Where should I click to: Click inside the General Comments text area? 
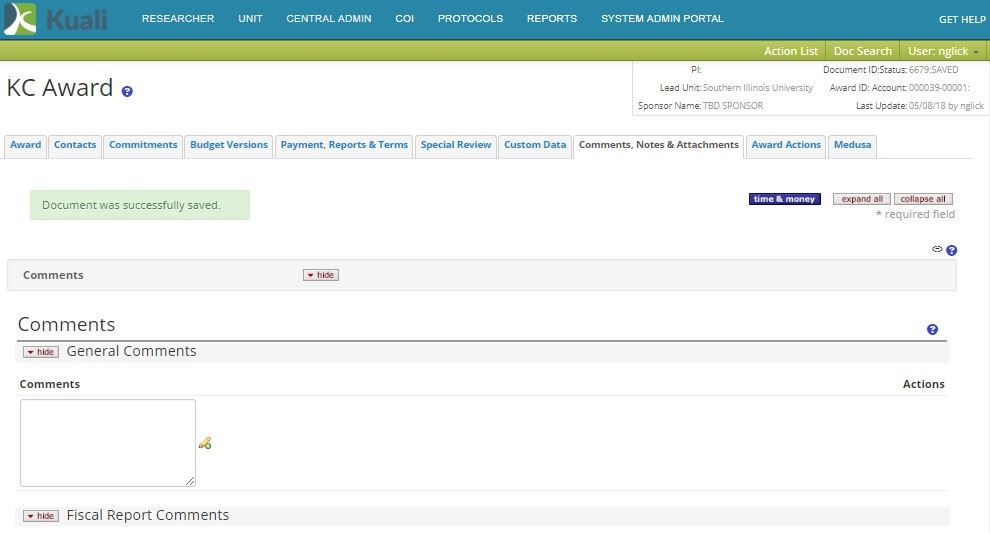click(x=108, y=442)
